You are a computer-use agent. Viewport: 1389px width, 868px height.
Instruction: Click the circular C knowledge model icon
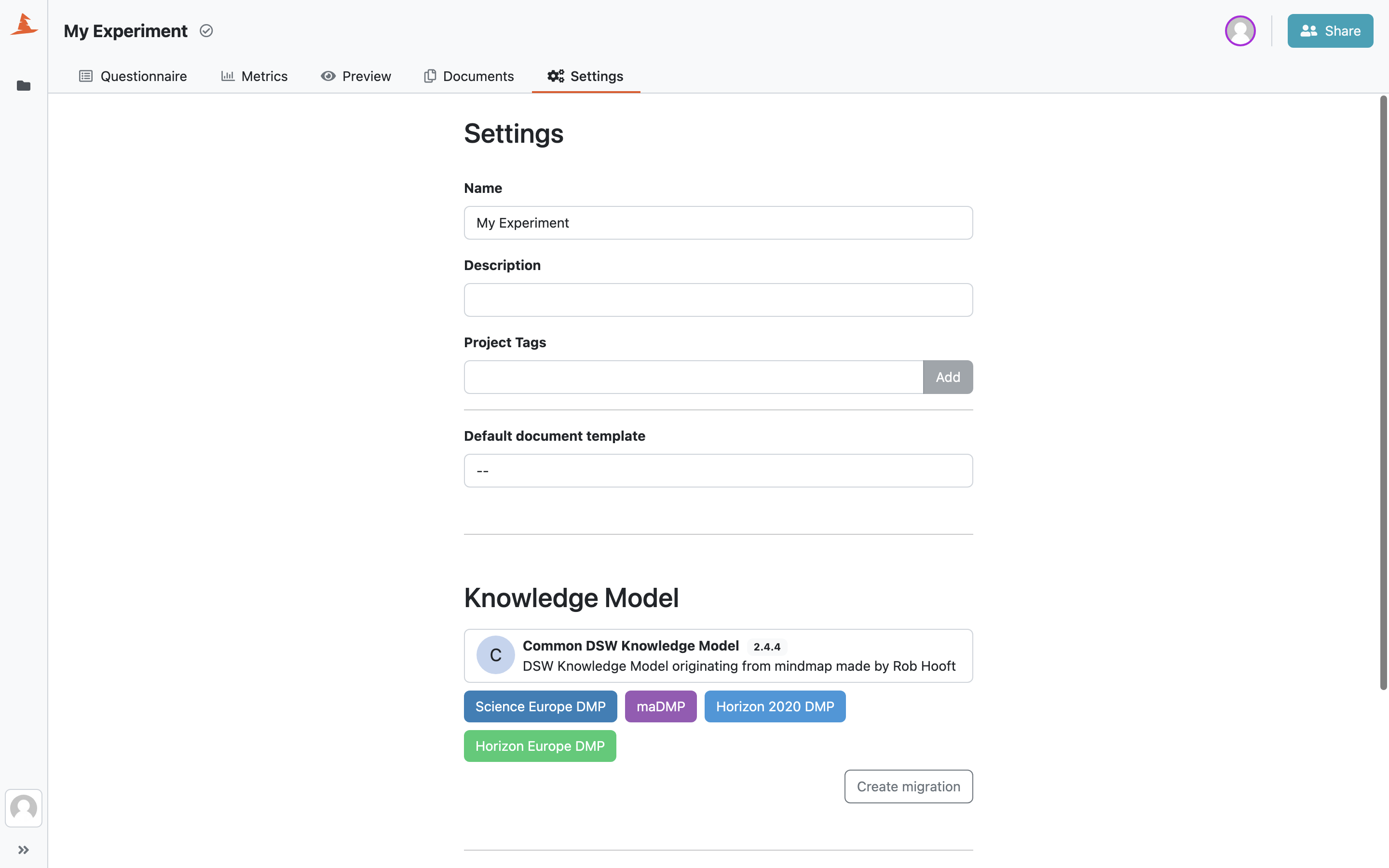click(x=495, y=655)
